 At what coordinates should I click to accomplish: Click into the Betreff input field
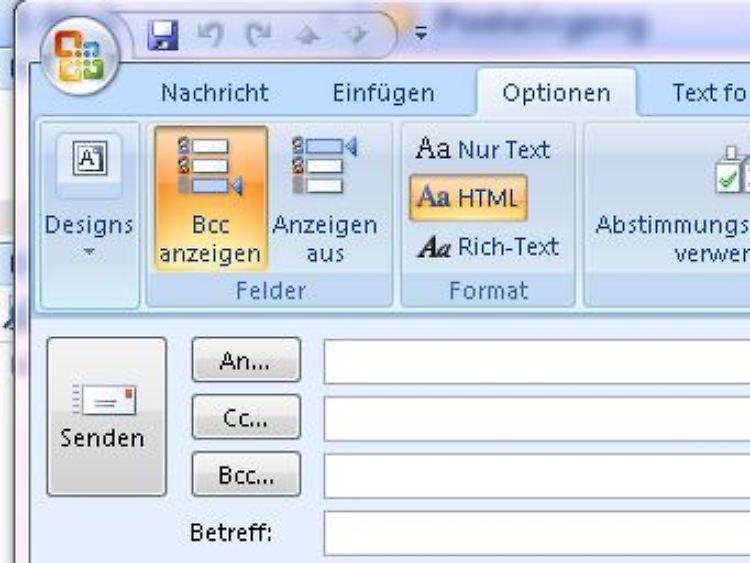[x=536, y=533]
